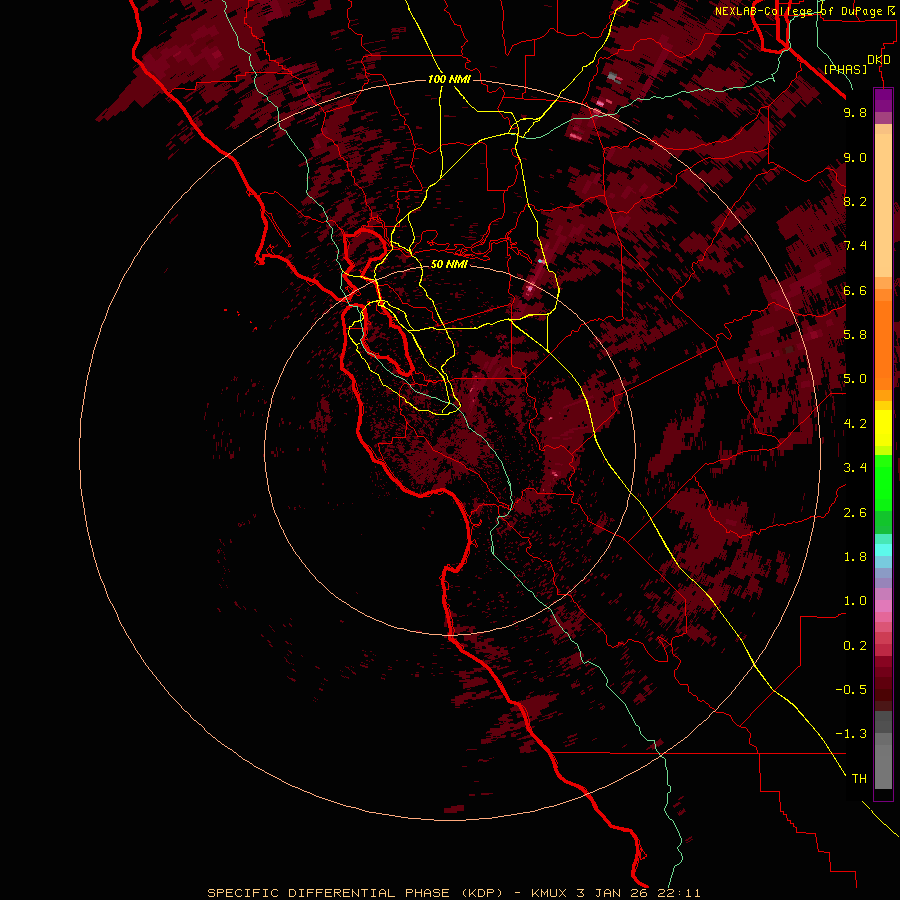900x900 pixels.
Task: Click the purple top segment of the color bar
Action: (883, 101)
